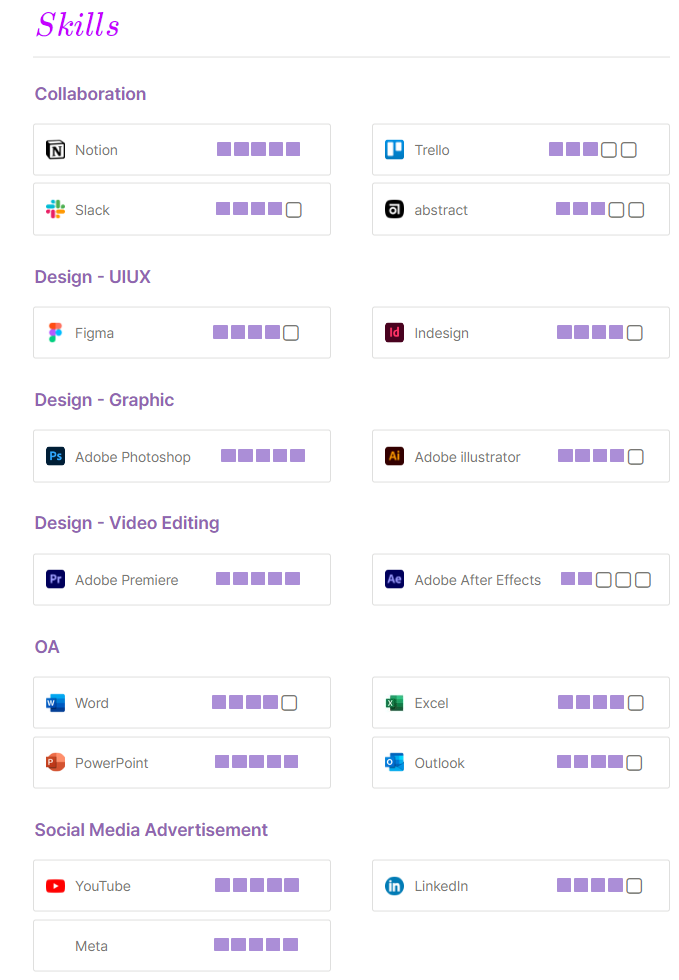The height and width of the screenshot is (980, 679).
Task: Click Trello's skill rating bar
Action: coord(593,149)
